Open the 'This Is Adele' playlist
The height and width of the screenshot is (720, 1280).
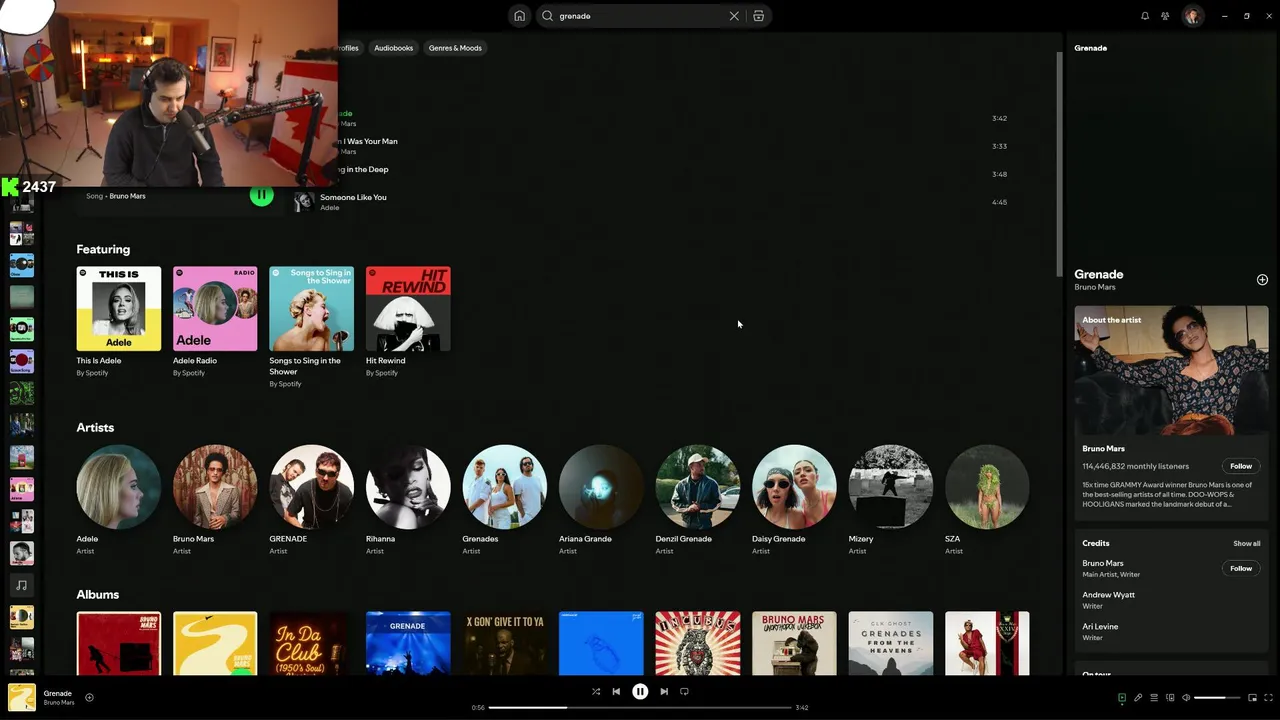pos(119,309)
